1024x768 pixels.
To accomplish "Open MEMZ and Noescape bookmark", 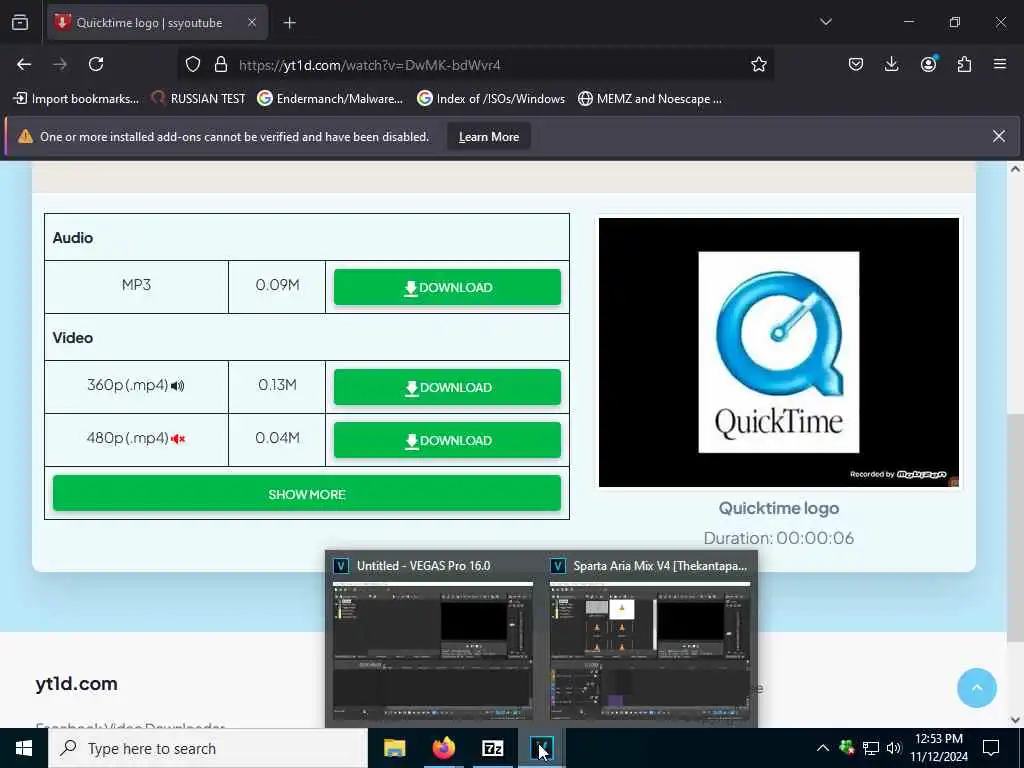I will click(x=650, y=99).
